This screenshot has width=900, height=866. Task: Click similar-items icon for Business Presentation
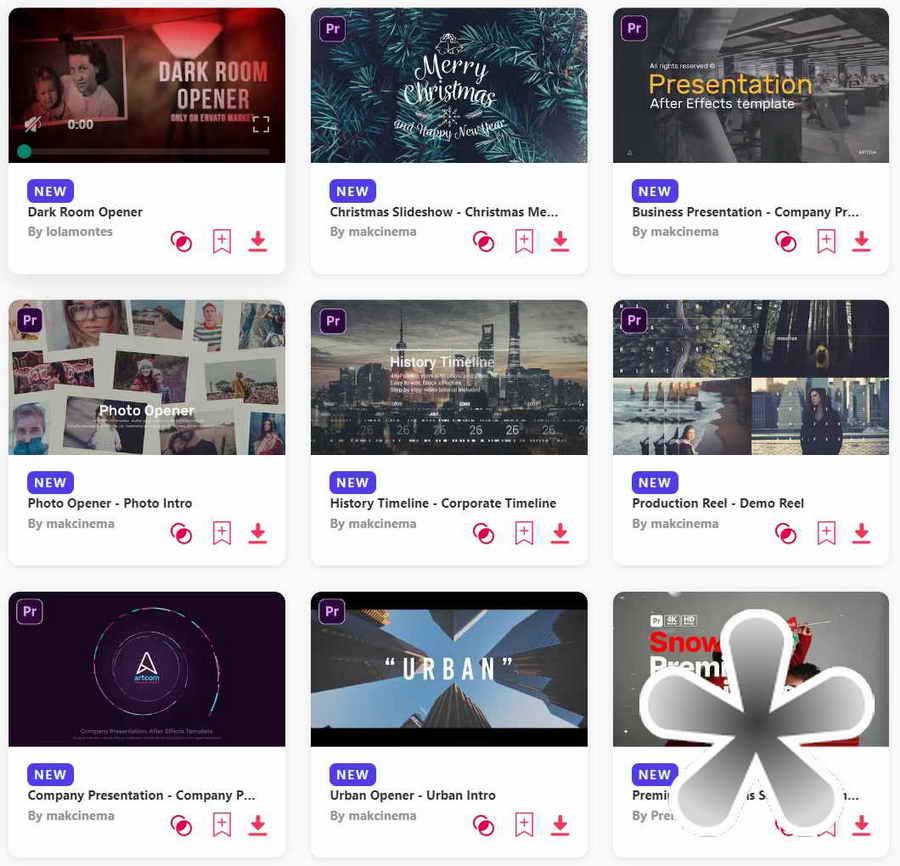tap(785, 242)
